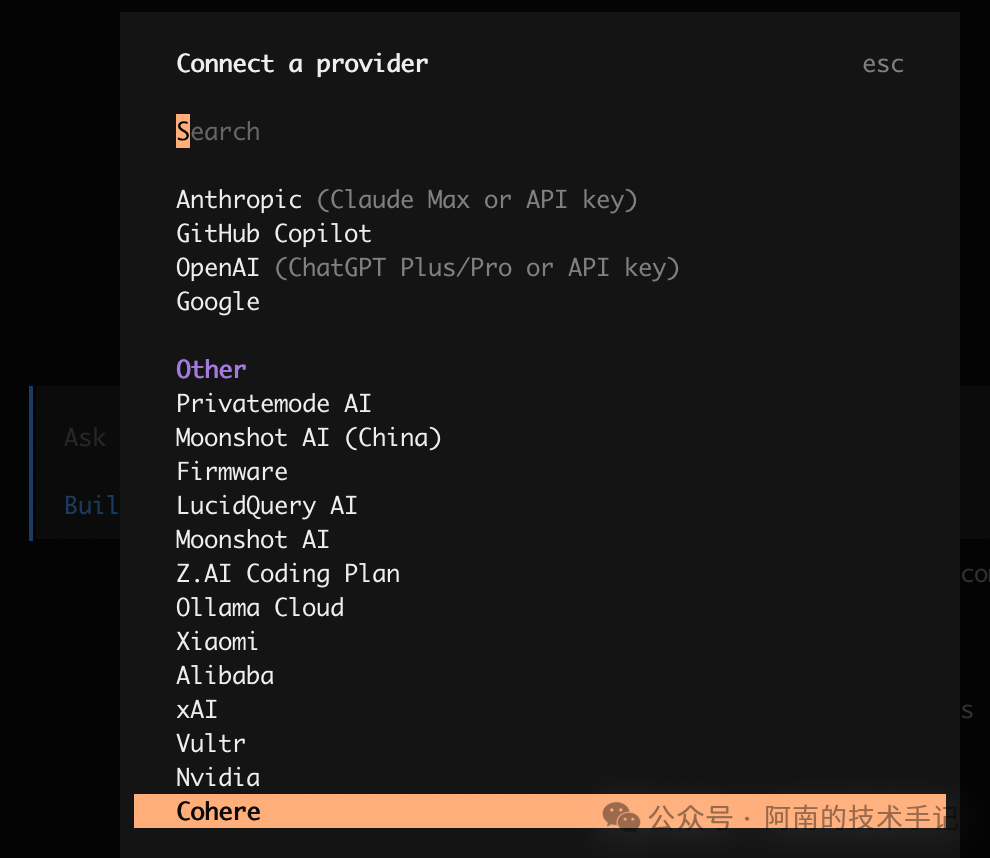Choose the Z.AI Coding Plan option

[287, 573]
